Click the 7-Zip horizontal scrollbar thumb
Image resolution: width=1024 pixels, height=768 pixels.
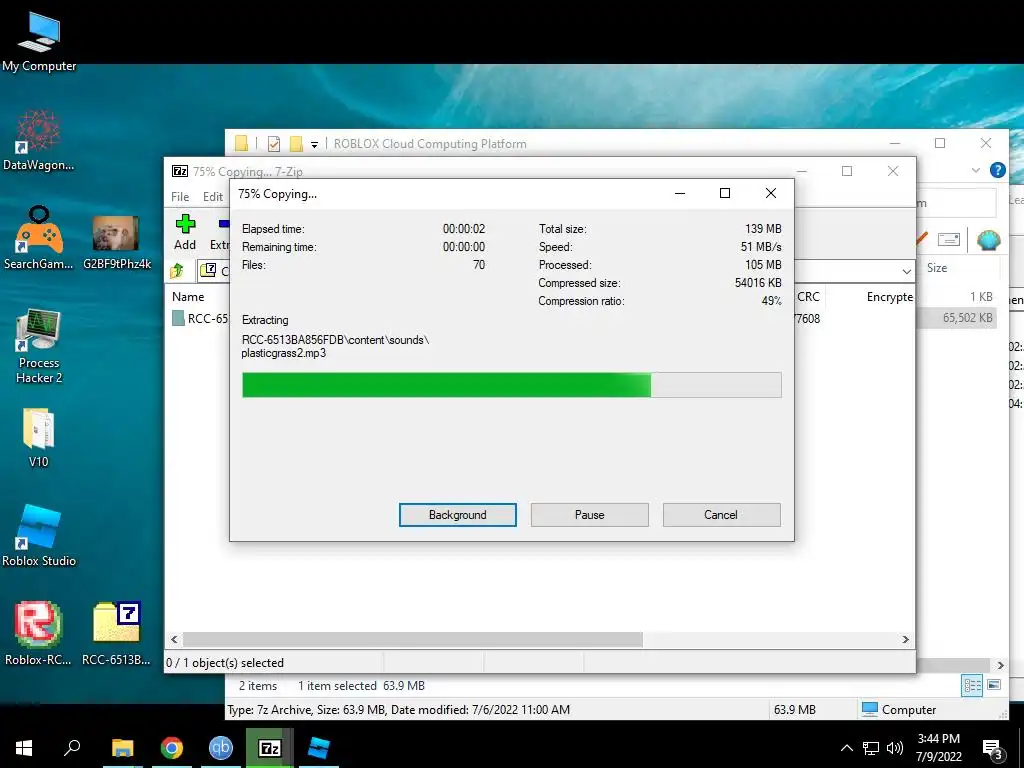coord(412,639)
